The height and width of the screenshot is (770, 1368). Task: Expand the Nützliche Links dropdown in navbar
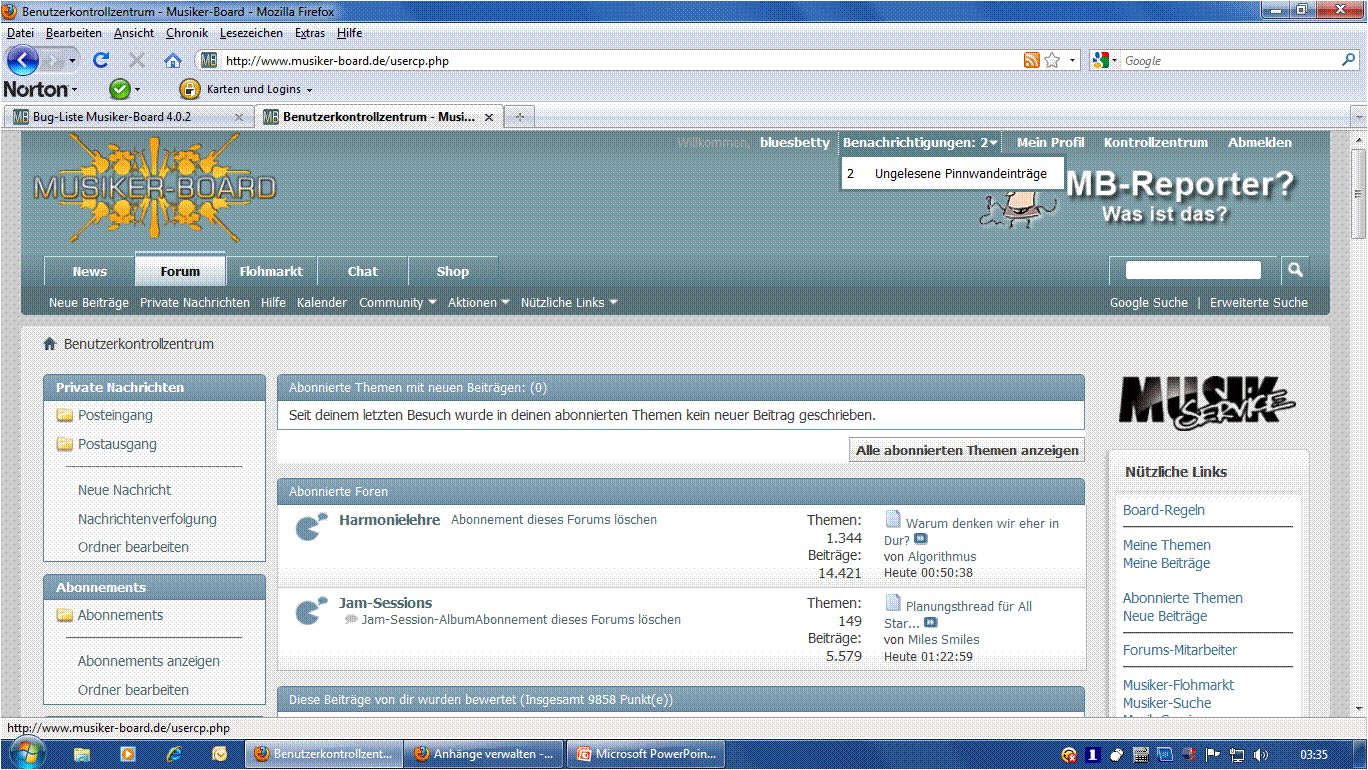coord(569,302)
